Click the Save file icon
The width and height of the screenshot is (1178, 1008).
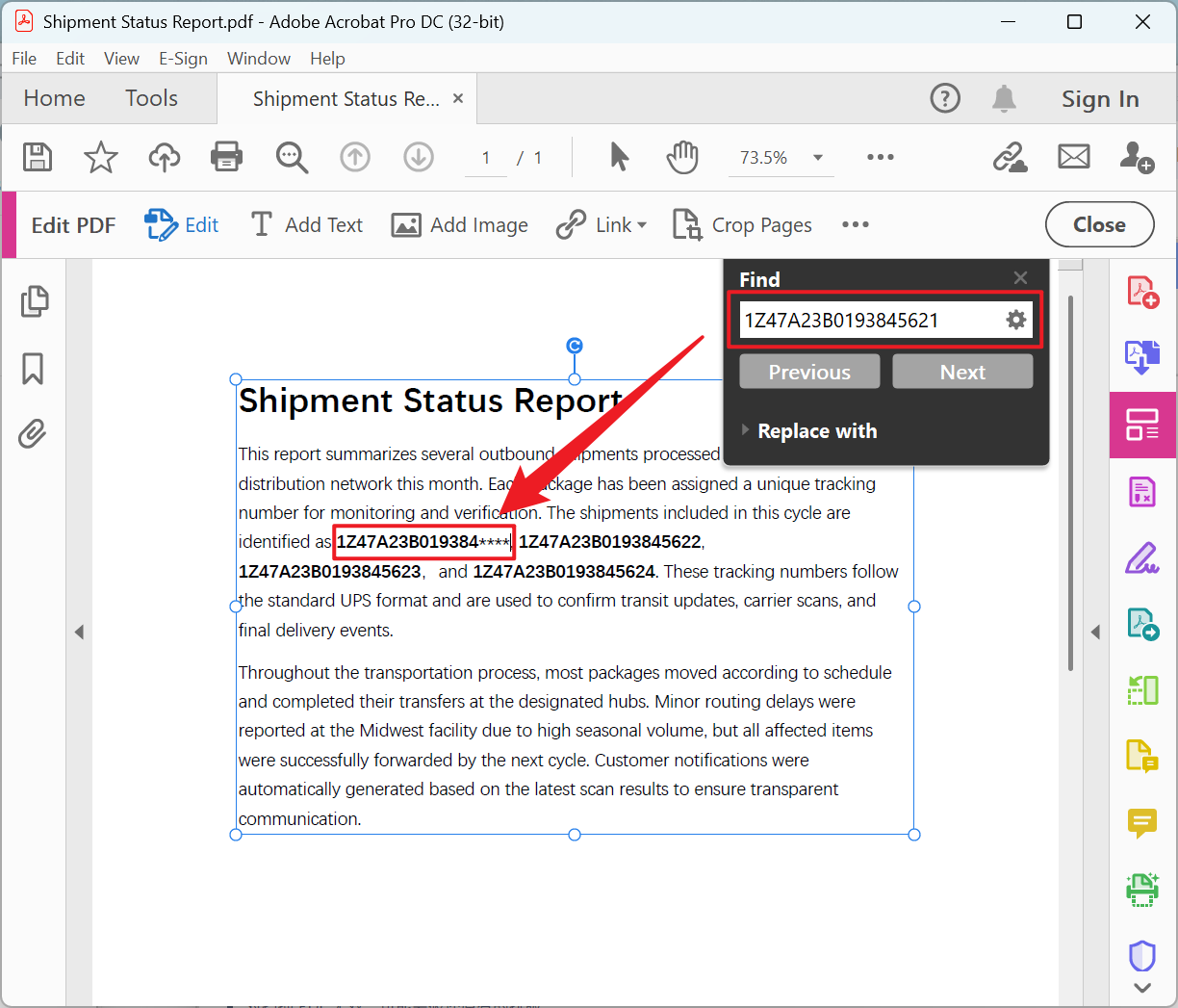coord(38,157)
